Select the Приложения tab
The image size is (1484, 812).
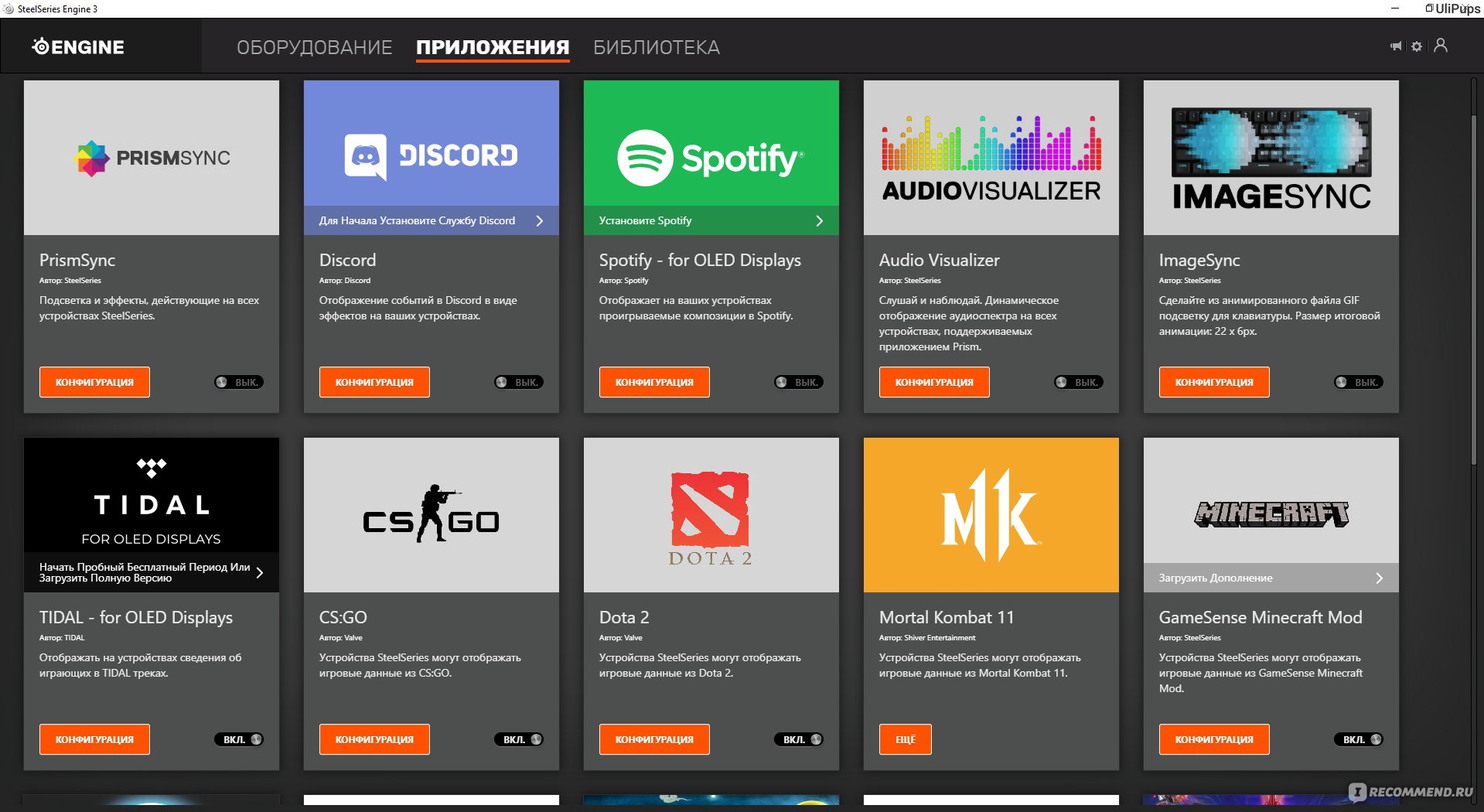point(493,47)
